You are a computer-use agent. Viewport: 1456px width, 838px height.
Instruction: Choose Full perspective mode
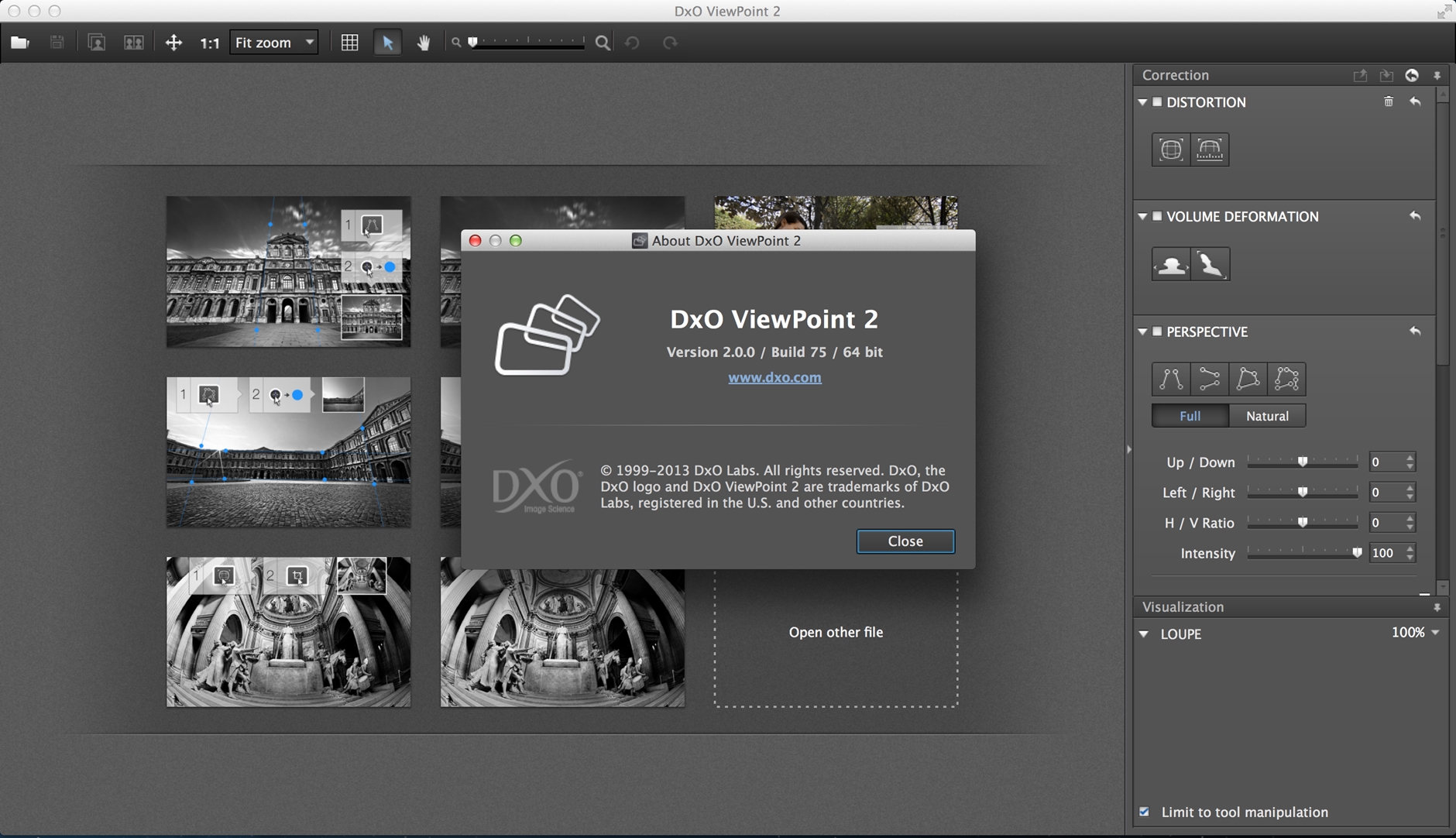pyautogui.click(x=1190, y=416)
